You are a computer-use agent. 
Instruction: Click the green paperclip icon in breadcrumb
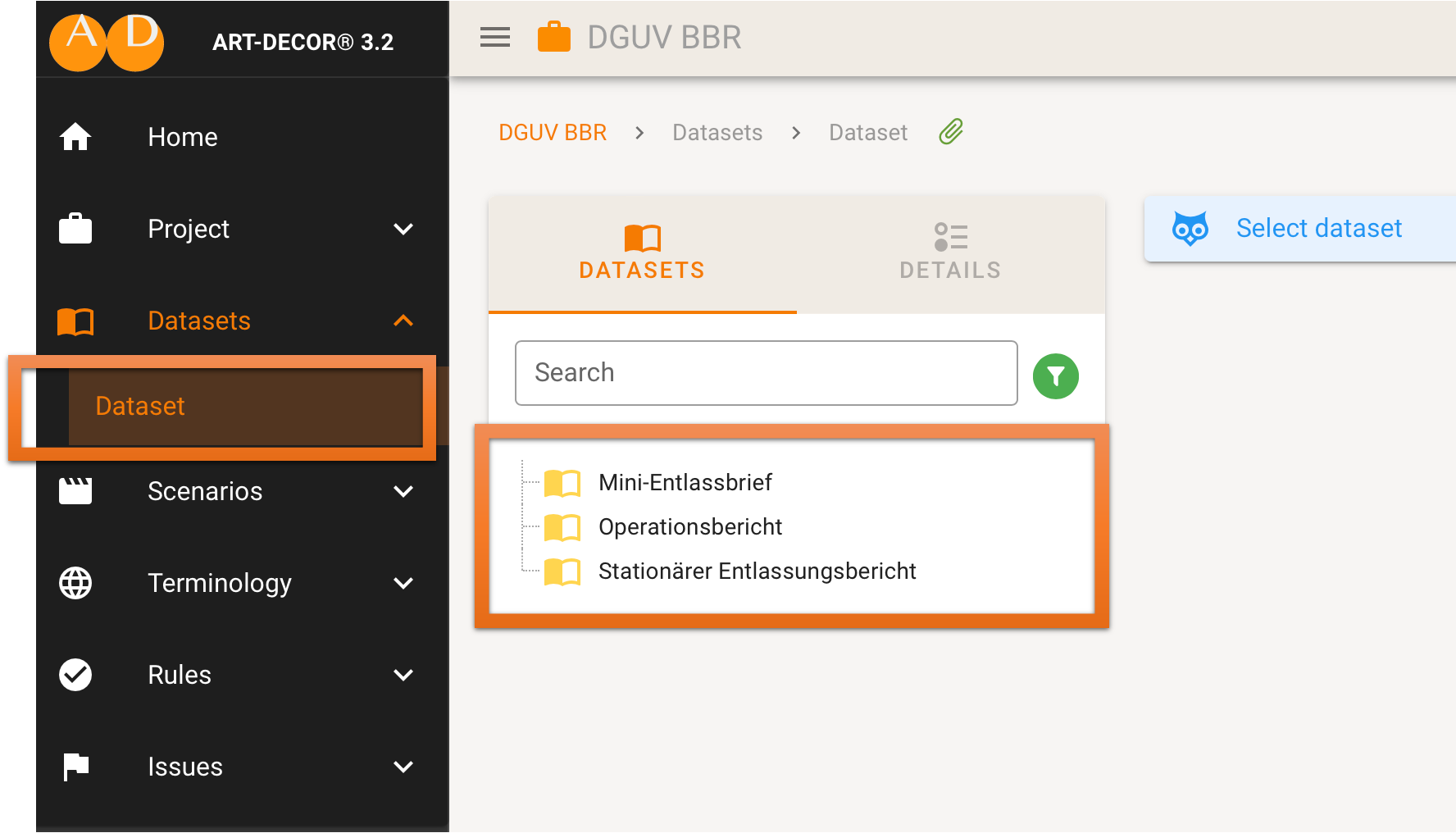(x=951, y=132)
